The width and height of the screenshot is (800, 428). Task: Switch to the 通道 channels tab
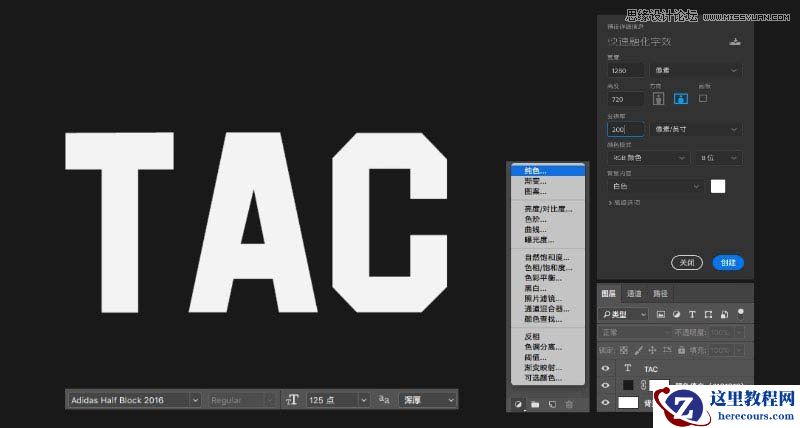point(634,293)
